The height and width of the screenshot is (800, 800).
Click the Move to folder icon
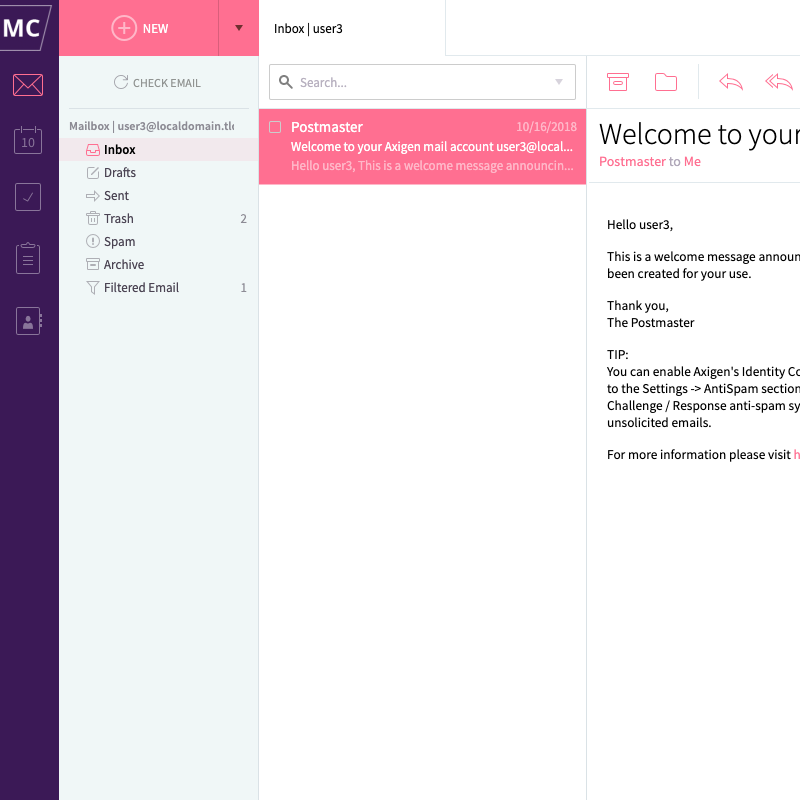[x=666, y=82]
